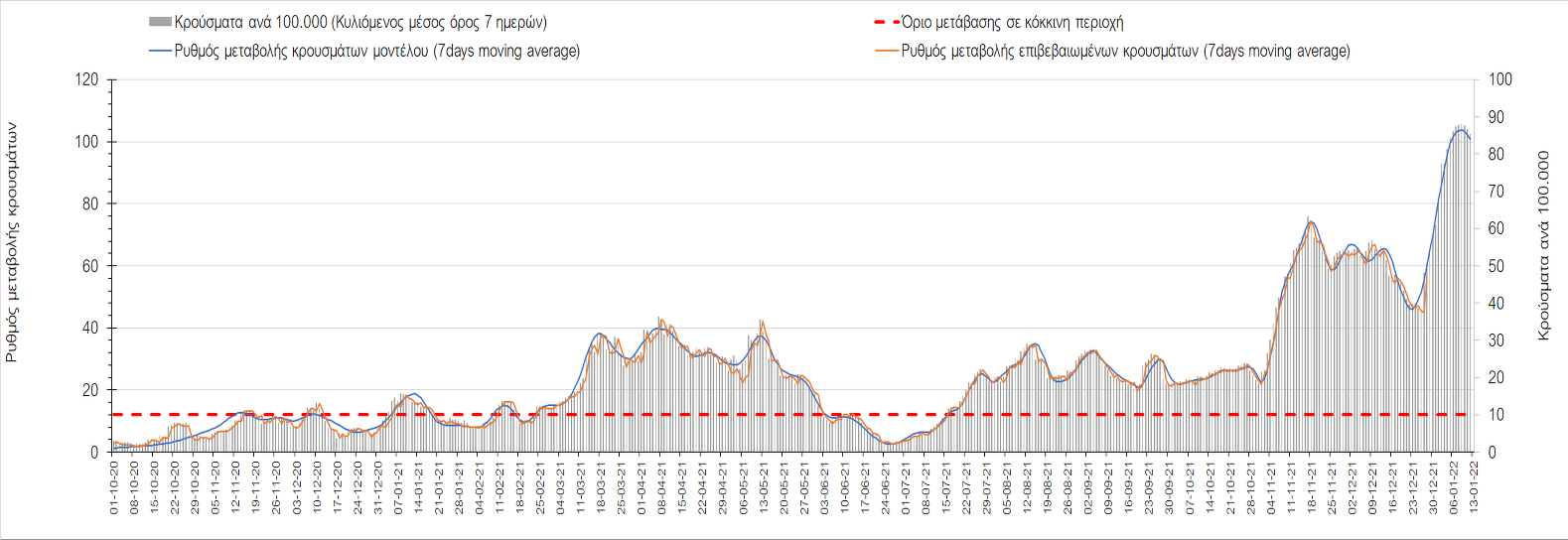Select the last date label 13-01-22
The width and height of the screenshot is (1568, 540).
click(1474, 486)
